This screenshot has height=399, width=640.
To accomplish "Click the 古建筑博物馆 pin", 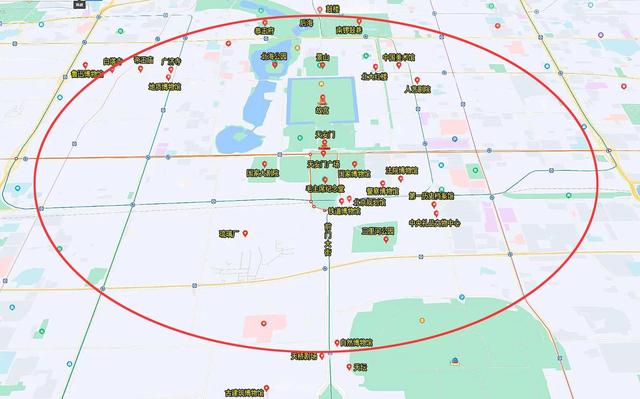I will click(x=267, y=388).
